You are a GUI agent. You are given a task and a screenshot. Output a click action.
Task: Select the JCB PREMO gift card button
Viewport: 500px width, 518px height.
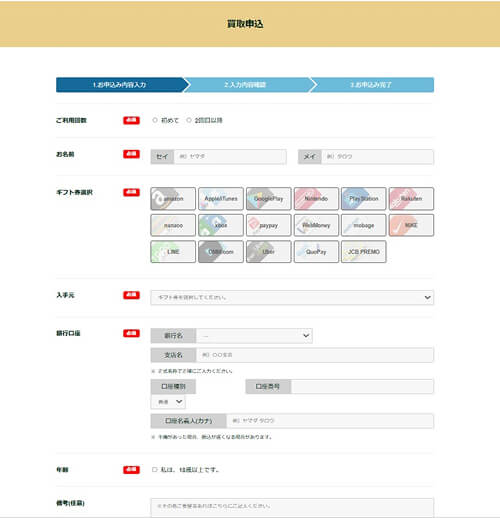[364, 252]
